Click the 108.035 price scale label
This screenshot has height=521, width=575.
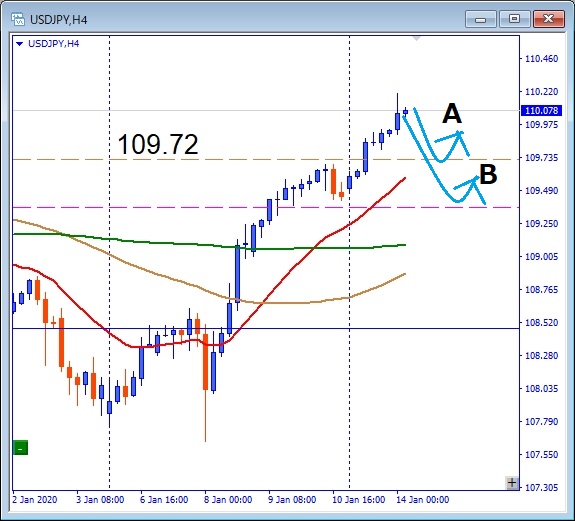pos(542,389)
